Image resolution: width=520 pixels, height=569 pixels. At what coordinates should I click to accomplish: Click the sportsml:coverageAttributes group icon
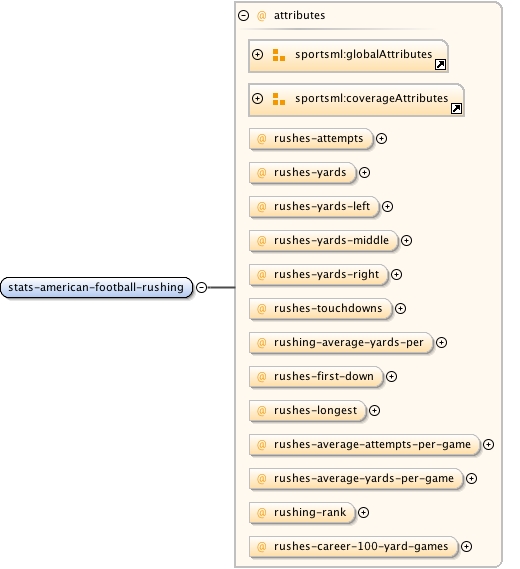coord(279,99)
